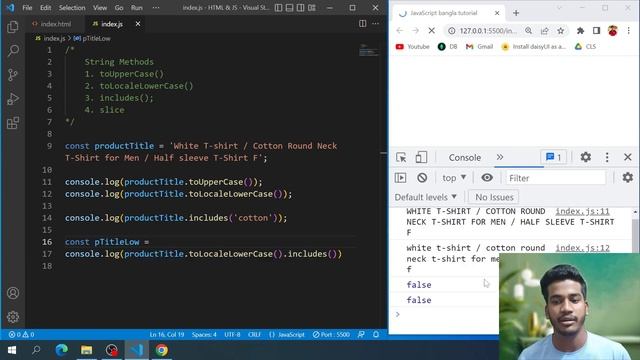Split the editor to the right

pos(362,24)
